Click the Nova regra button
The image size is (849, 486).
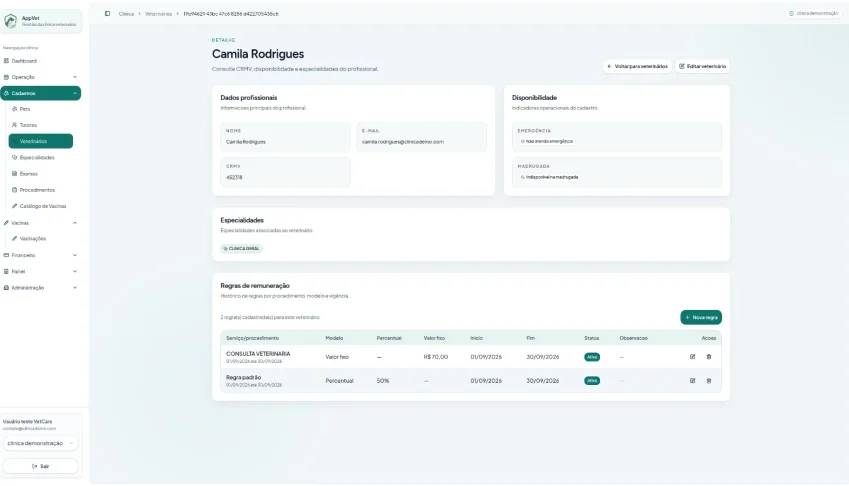[701, 317]
